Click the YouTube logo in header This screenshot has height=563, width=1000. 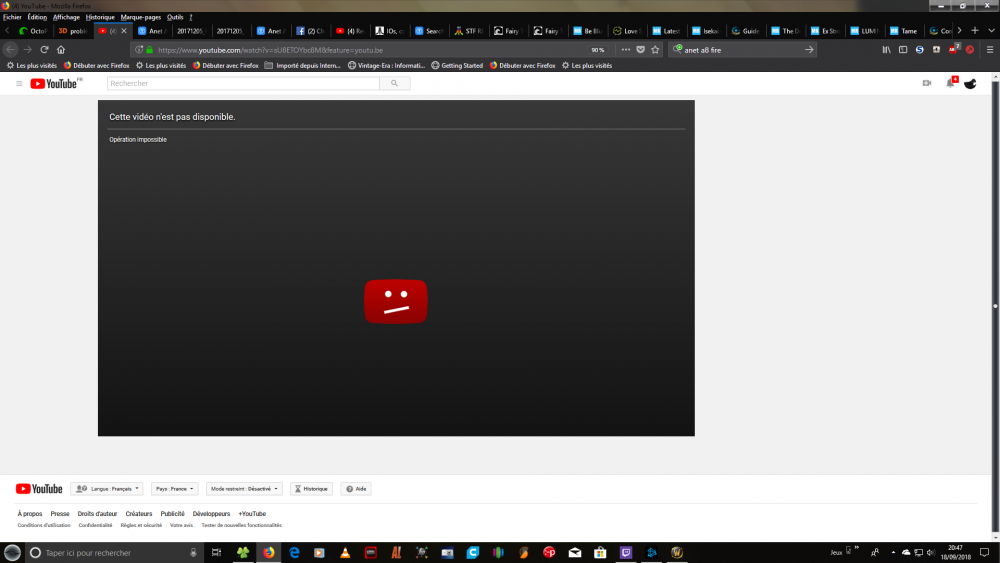pos(56,84)
